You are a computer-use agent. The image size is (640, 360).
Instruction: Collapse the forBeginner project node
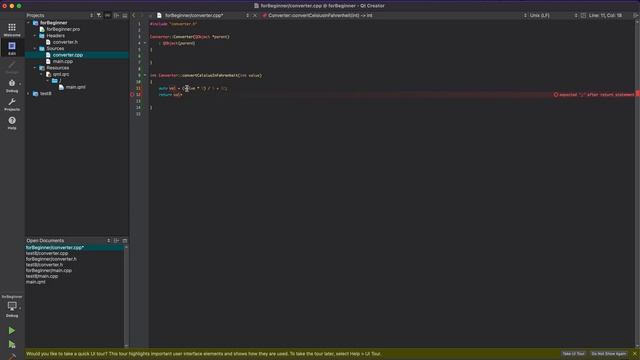29,23
